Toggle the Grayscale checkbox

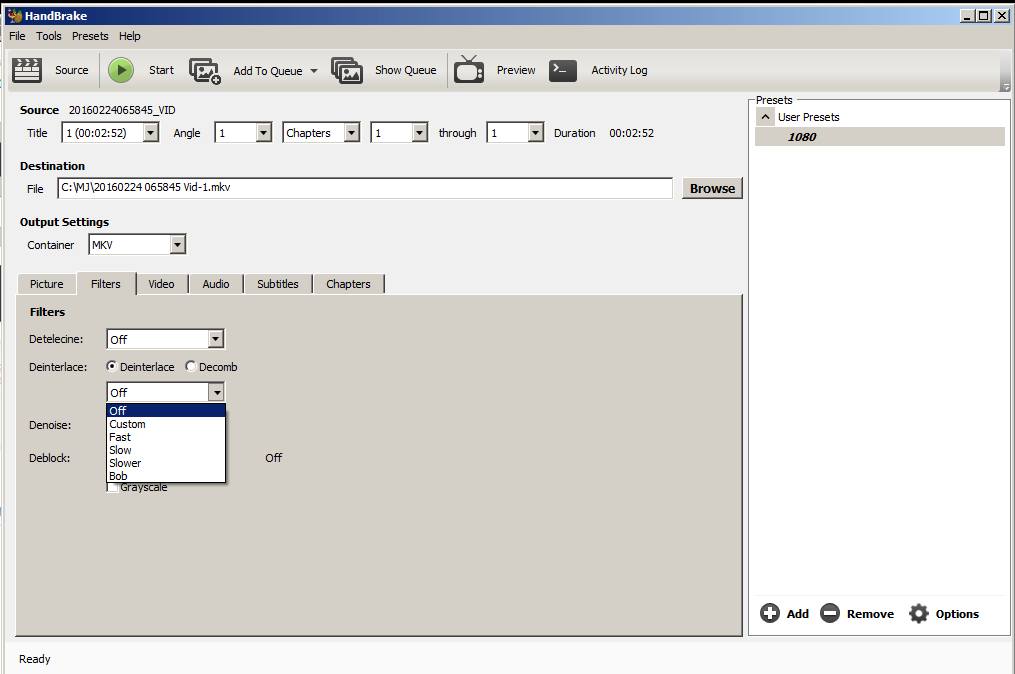(x=112, y=488)
